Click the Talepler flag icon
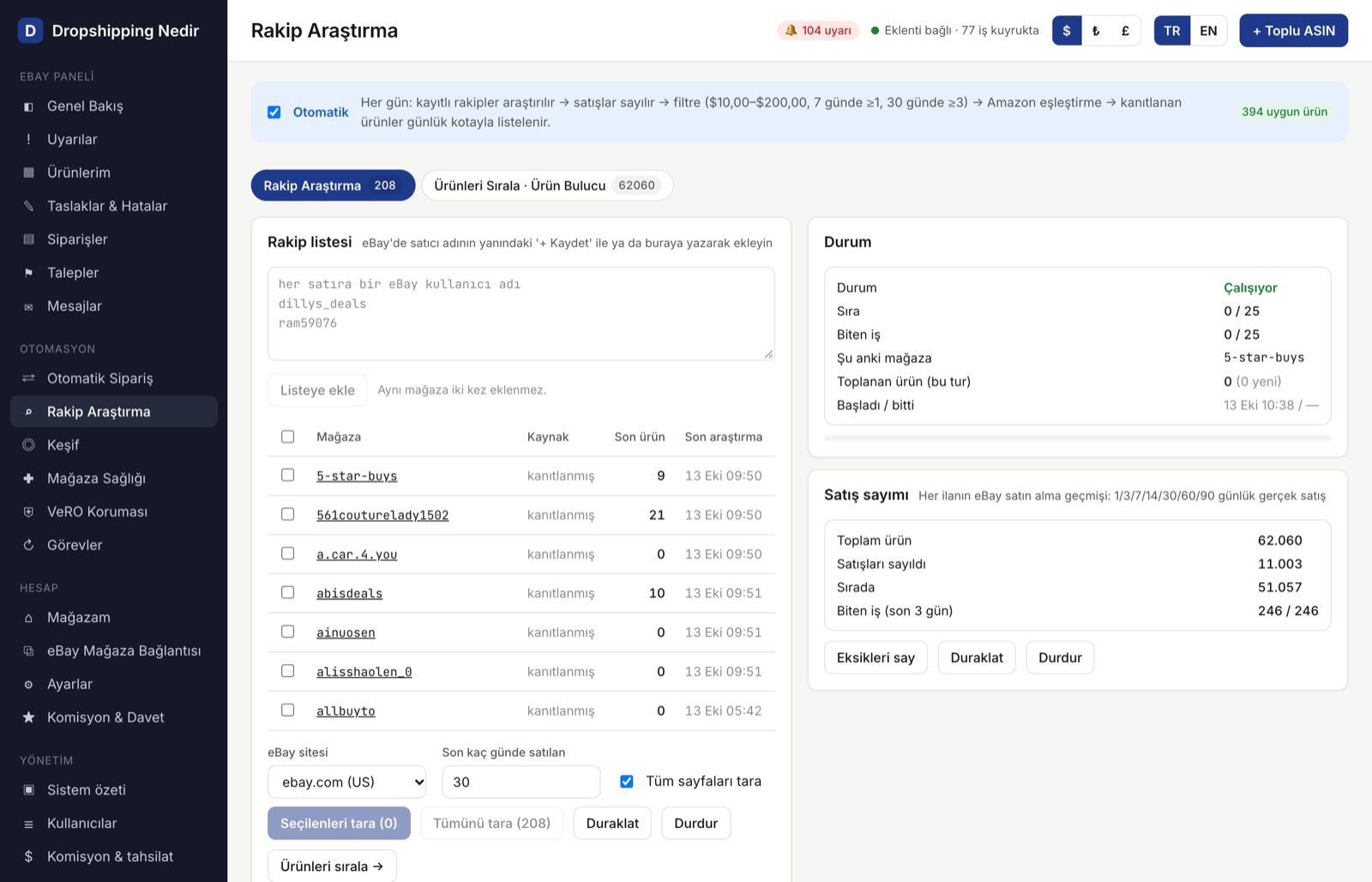The image size is (1372, 882). click(x=28, y=274)
